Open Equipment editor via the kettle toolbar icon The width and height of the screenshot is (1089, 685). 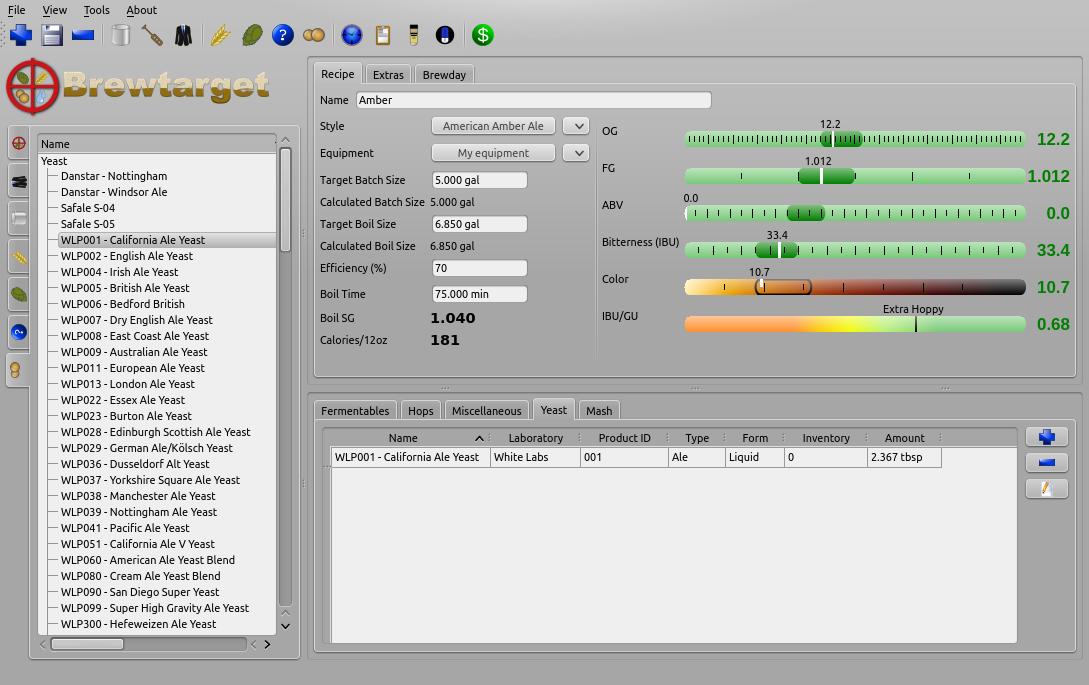click(x=121, y=35)
